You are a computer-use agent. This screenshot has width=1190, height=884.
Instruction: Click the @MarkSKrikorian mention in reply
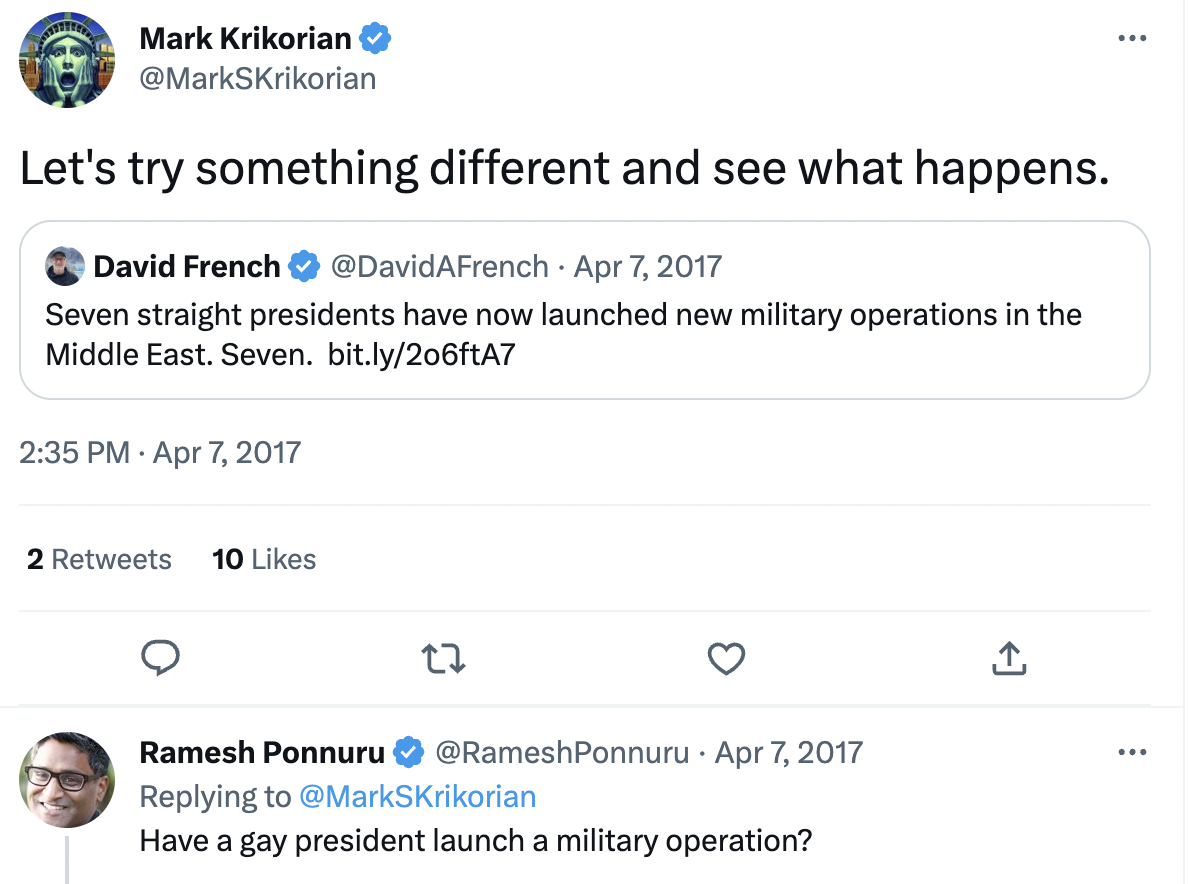[x=417, y=796]
